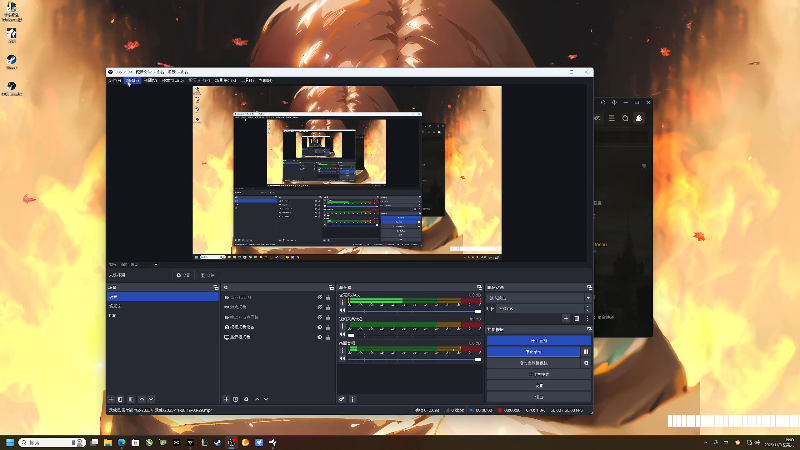
Task: Hide the display capture source at the bottom
Action: pyautogui.click(x=320, y=337)
